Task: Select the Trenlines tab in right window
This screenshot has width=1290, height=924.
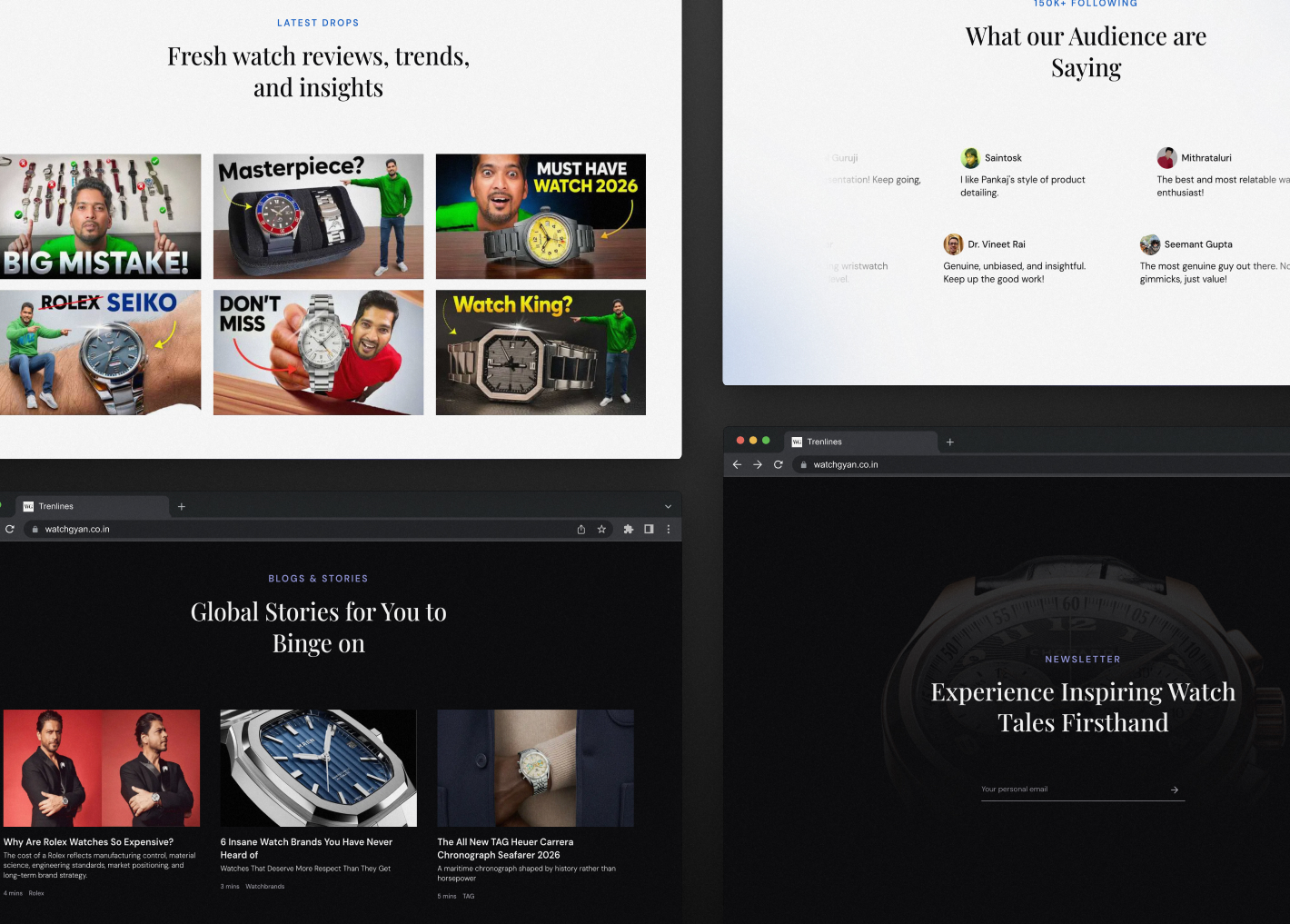Action: [x=823, y=442]
